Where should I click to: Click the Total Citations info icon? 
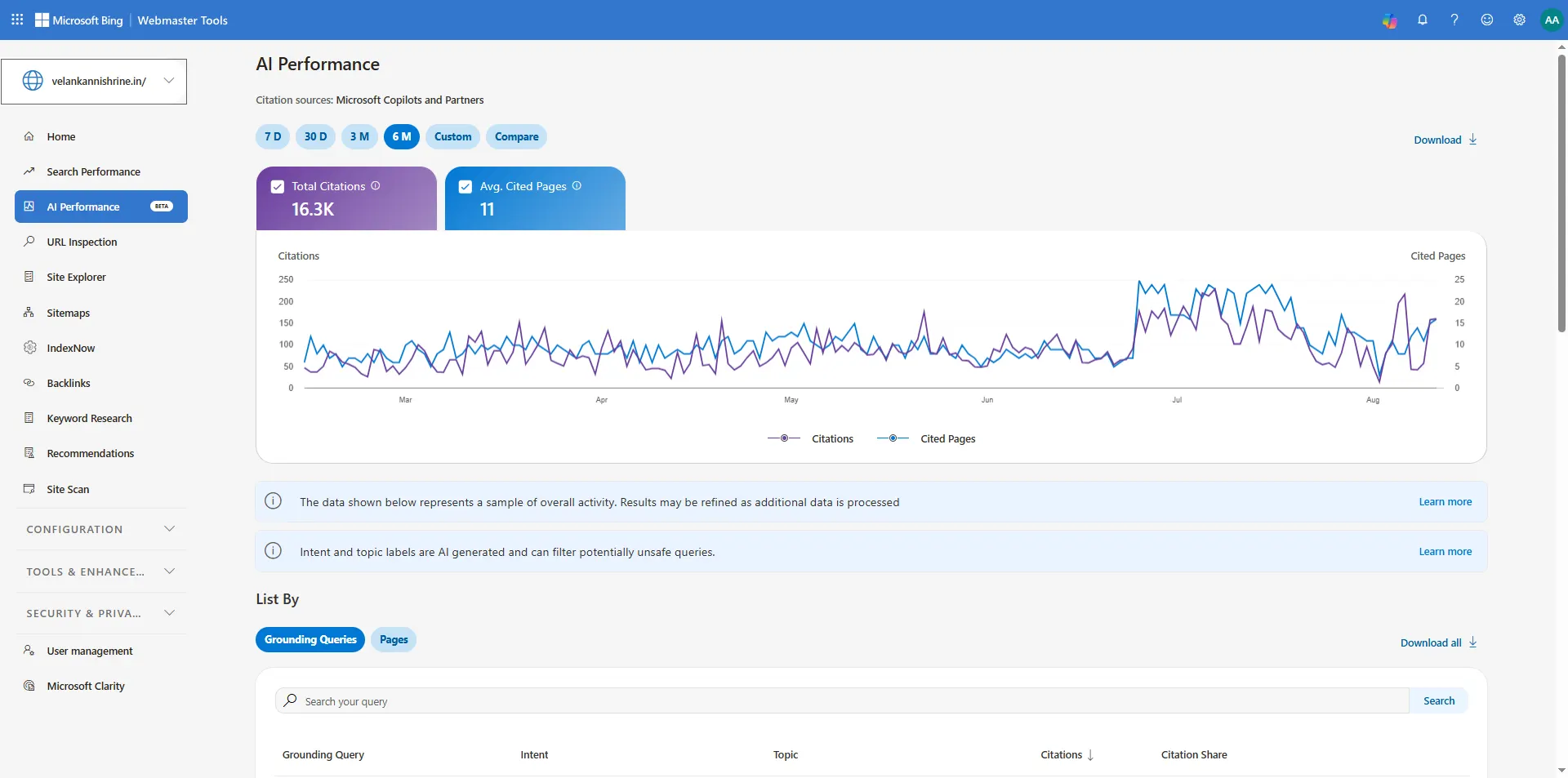(376, 186)
